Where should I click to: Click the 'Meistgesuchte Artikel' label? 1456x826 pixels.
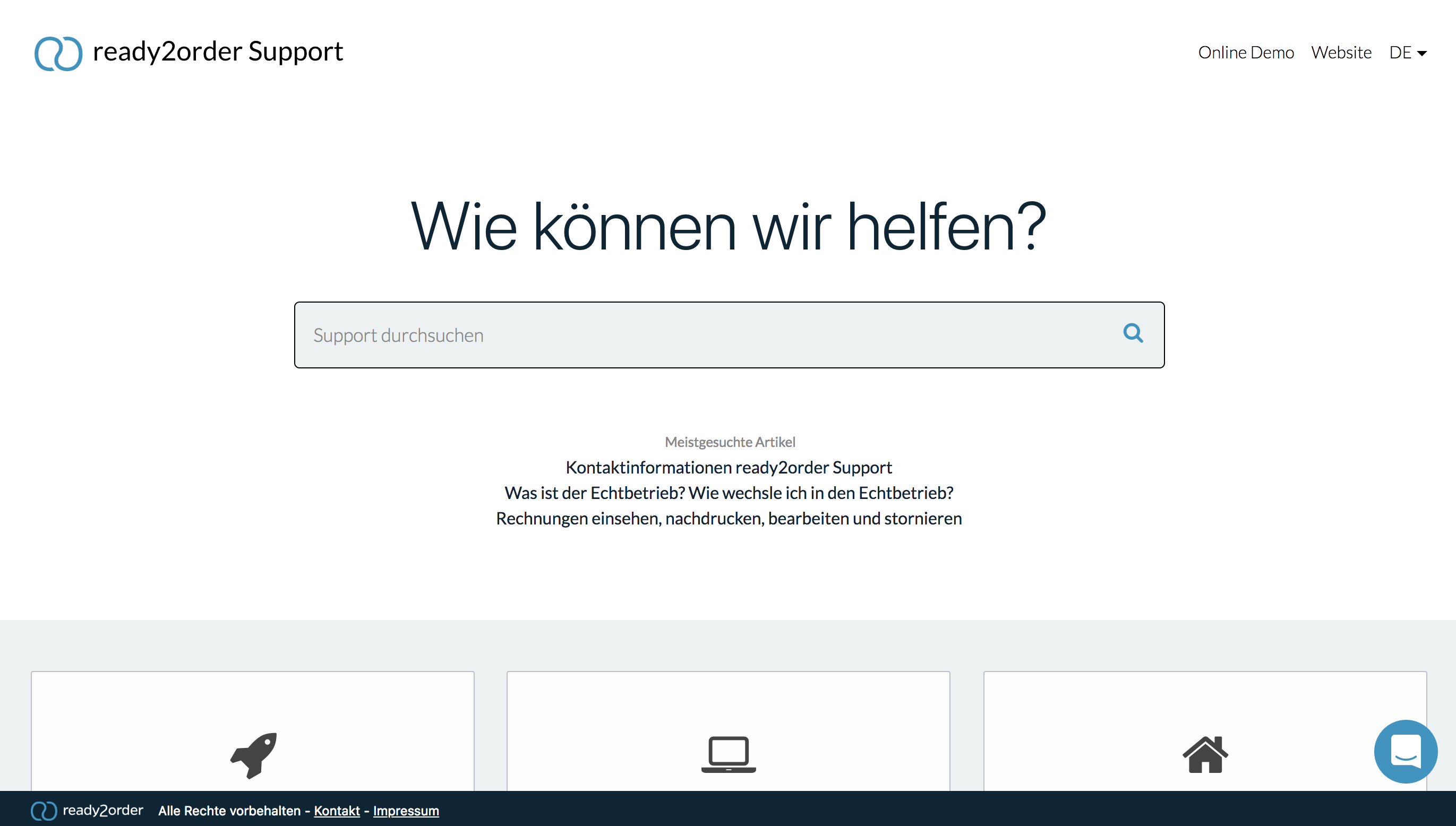point(730,442)
